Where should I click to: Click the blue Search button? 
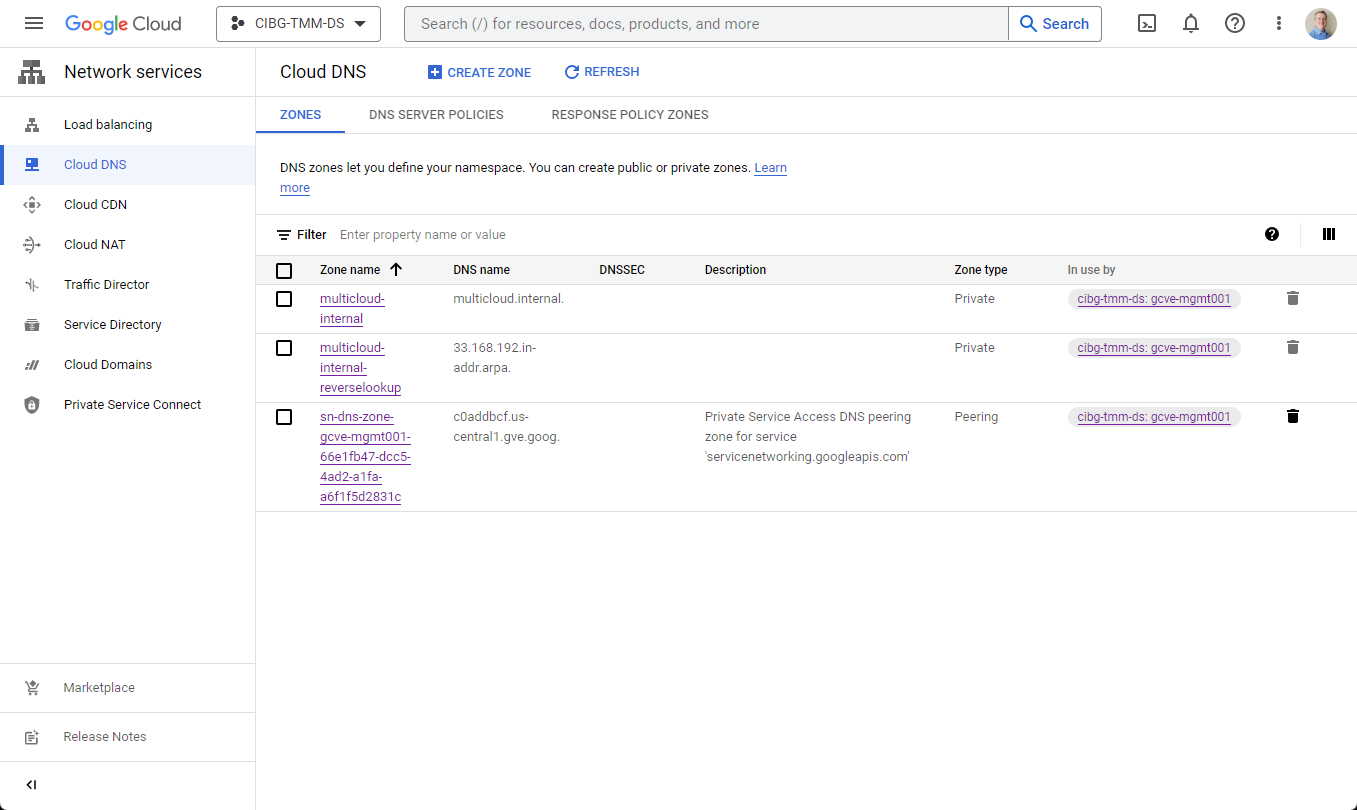1055,24
